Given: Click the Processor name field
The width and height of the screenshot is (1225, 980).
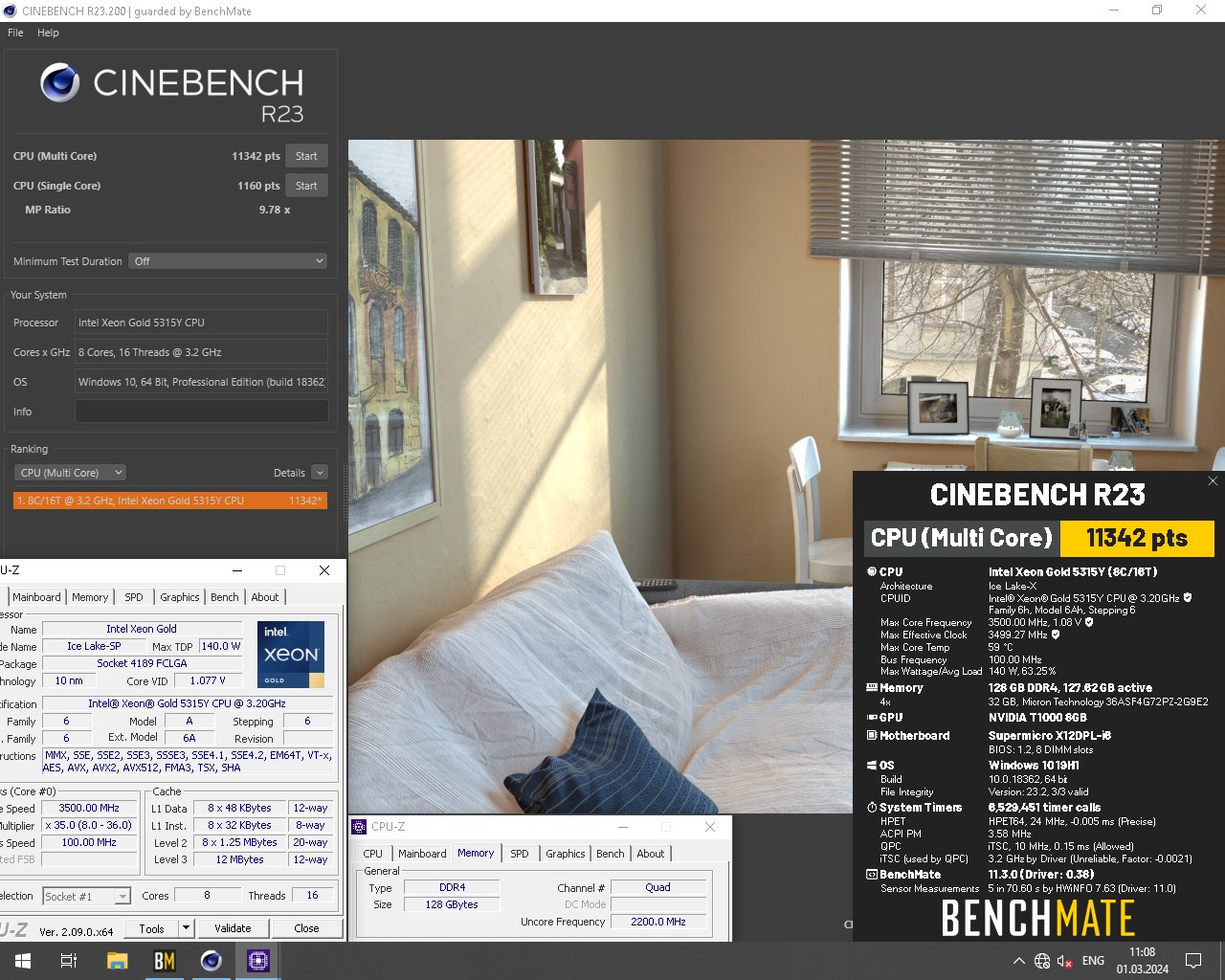Looking at the screenshot, I should (201, 323).
